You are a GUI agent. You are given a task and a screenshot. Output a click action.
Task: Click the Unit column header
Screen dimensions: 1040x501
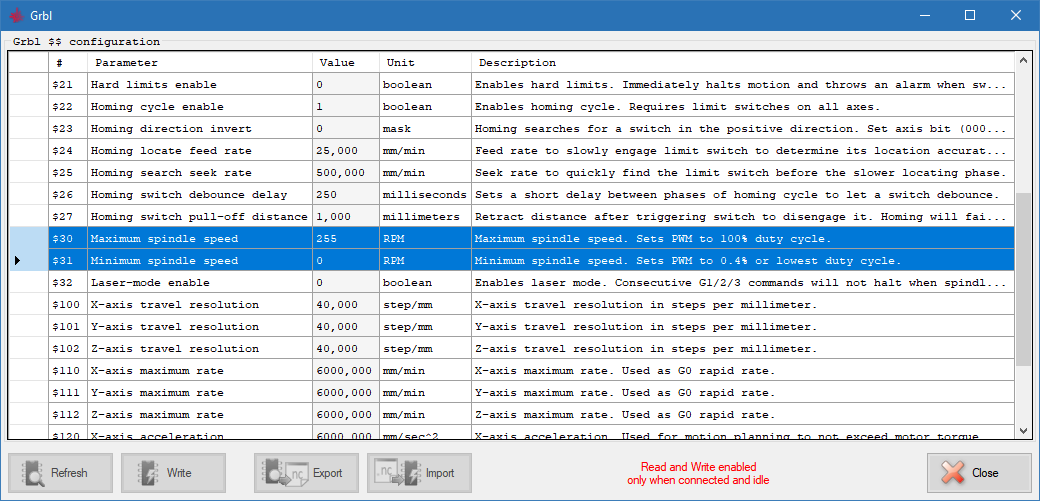[x=425, y=63]
